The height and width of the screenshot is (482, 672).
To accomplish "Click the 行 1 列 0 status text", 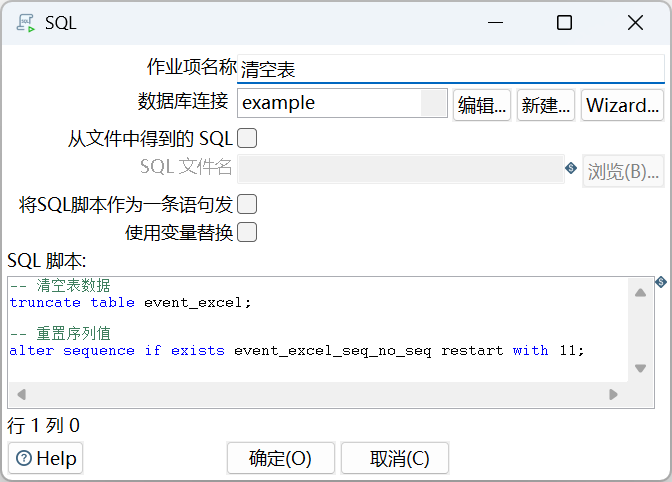I will (43, 425).
